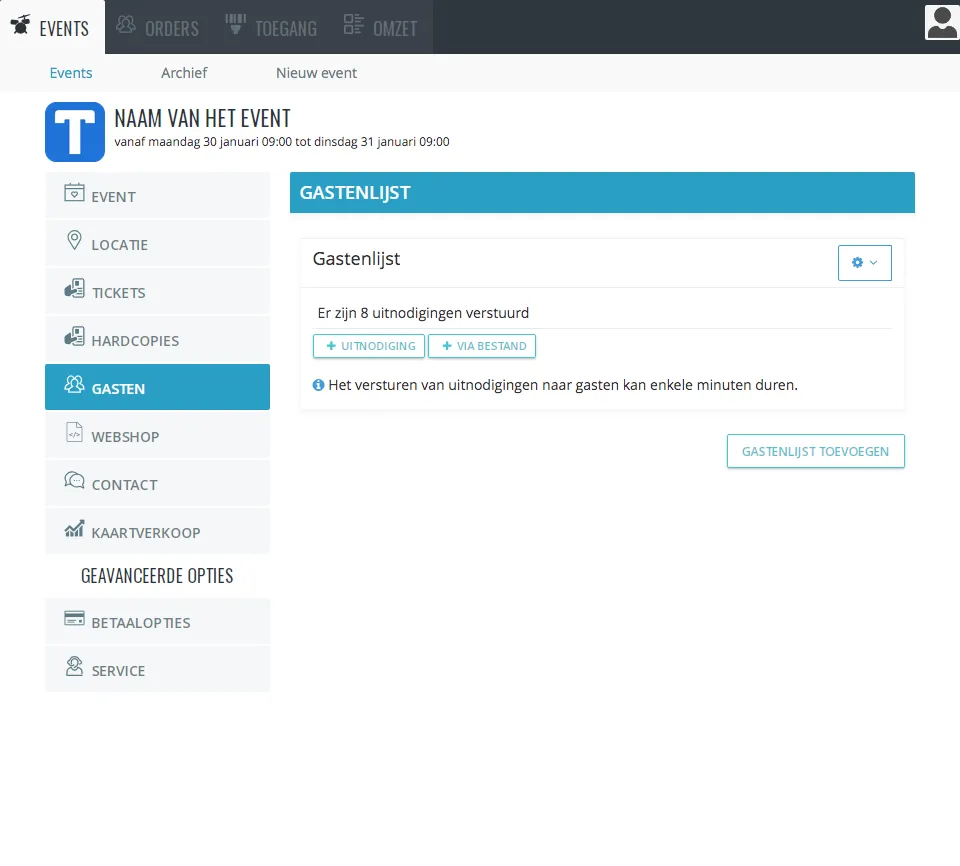Add an invitation with the Uitnodiging button
Viewport: 960px width, 866px height.
[369, 346]
